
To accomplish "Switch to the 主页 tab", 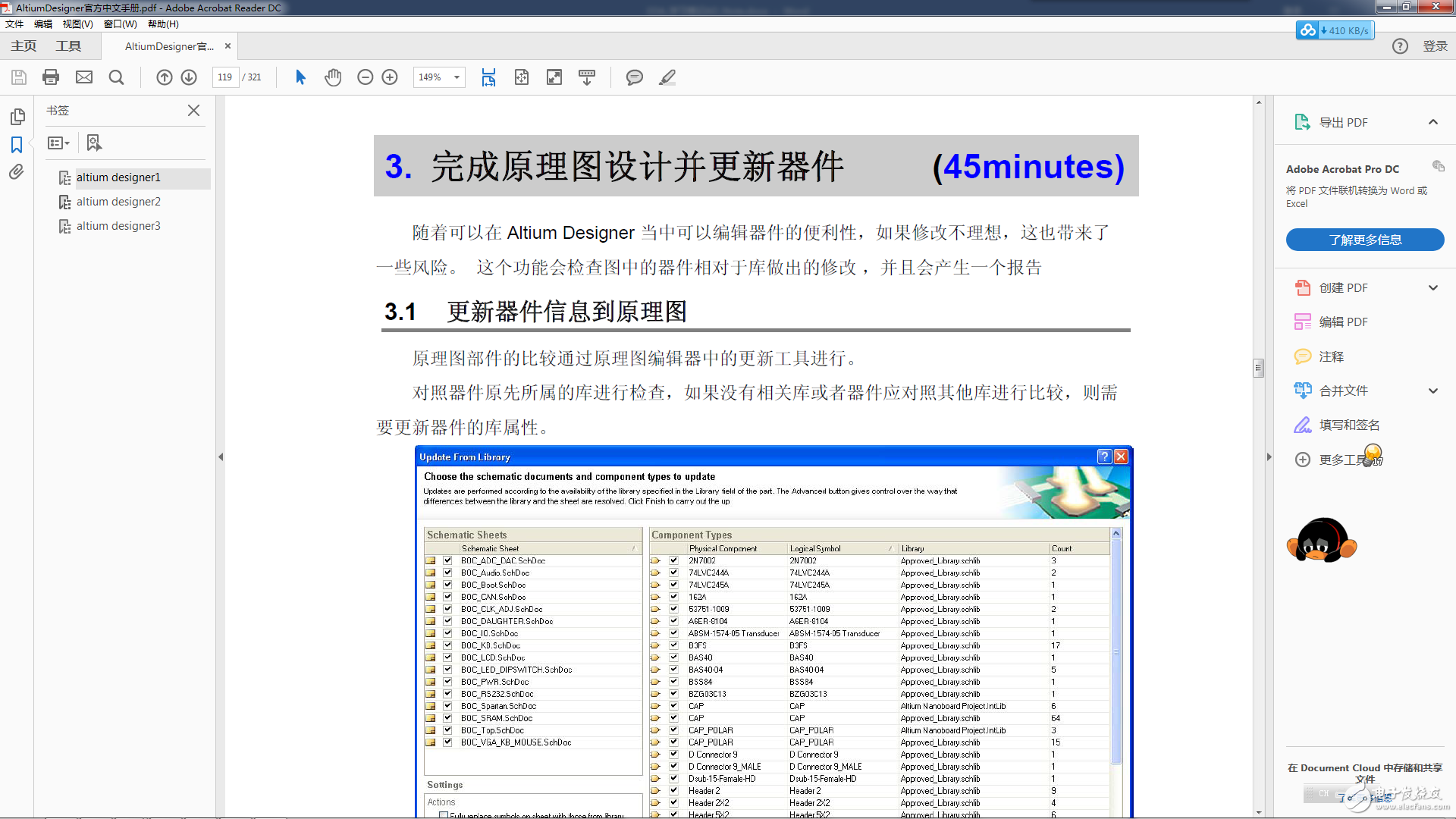I will (x=23, y=45).
